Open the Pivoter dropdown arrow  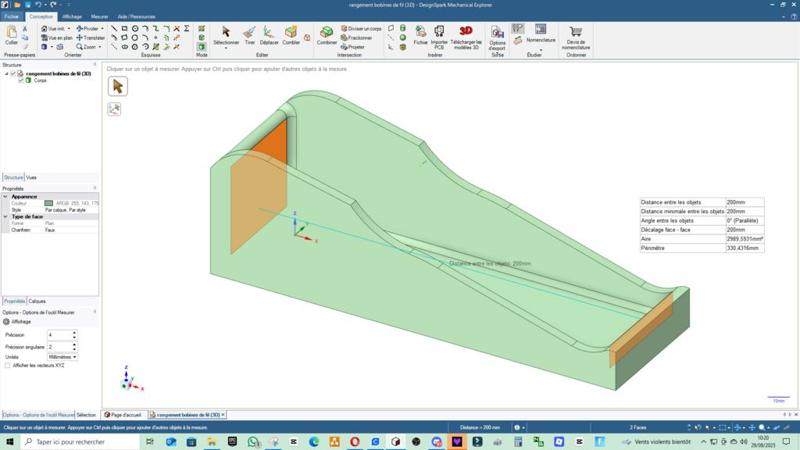(x=102, y=29)
